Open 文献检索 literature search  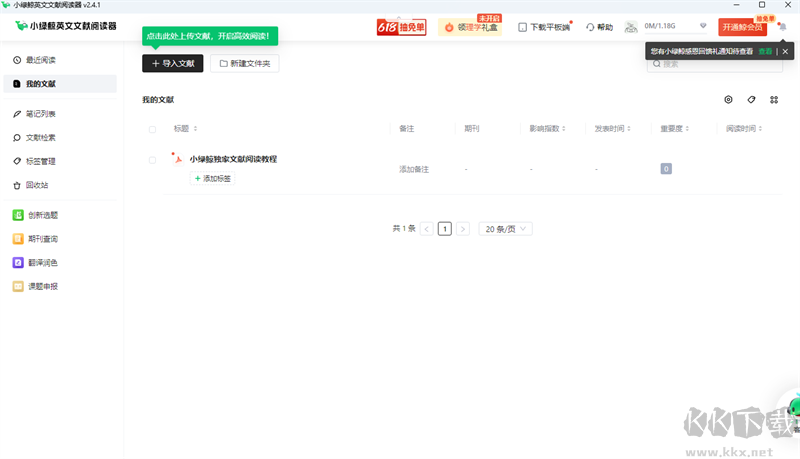coord(60,138)
